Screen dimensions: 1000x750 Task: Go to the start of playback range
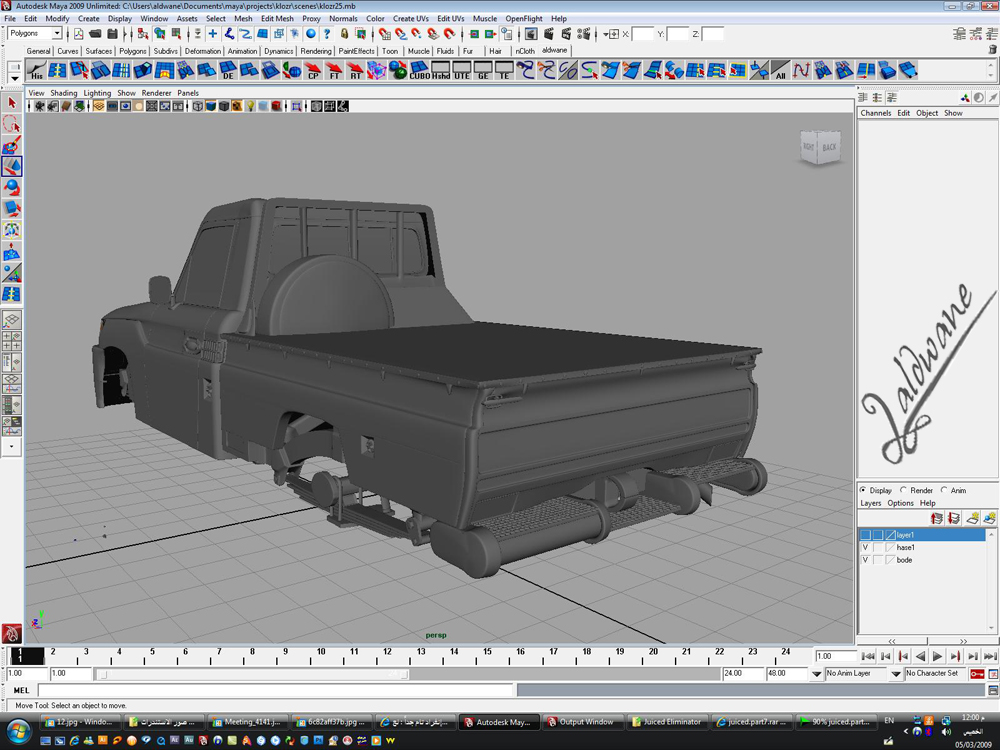click(x=868, y=656)
